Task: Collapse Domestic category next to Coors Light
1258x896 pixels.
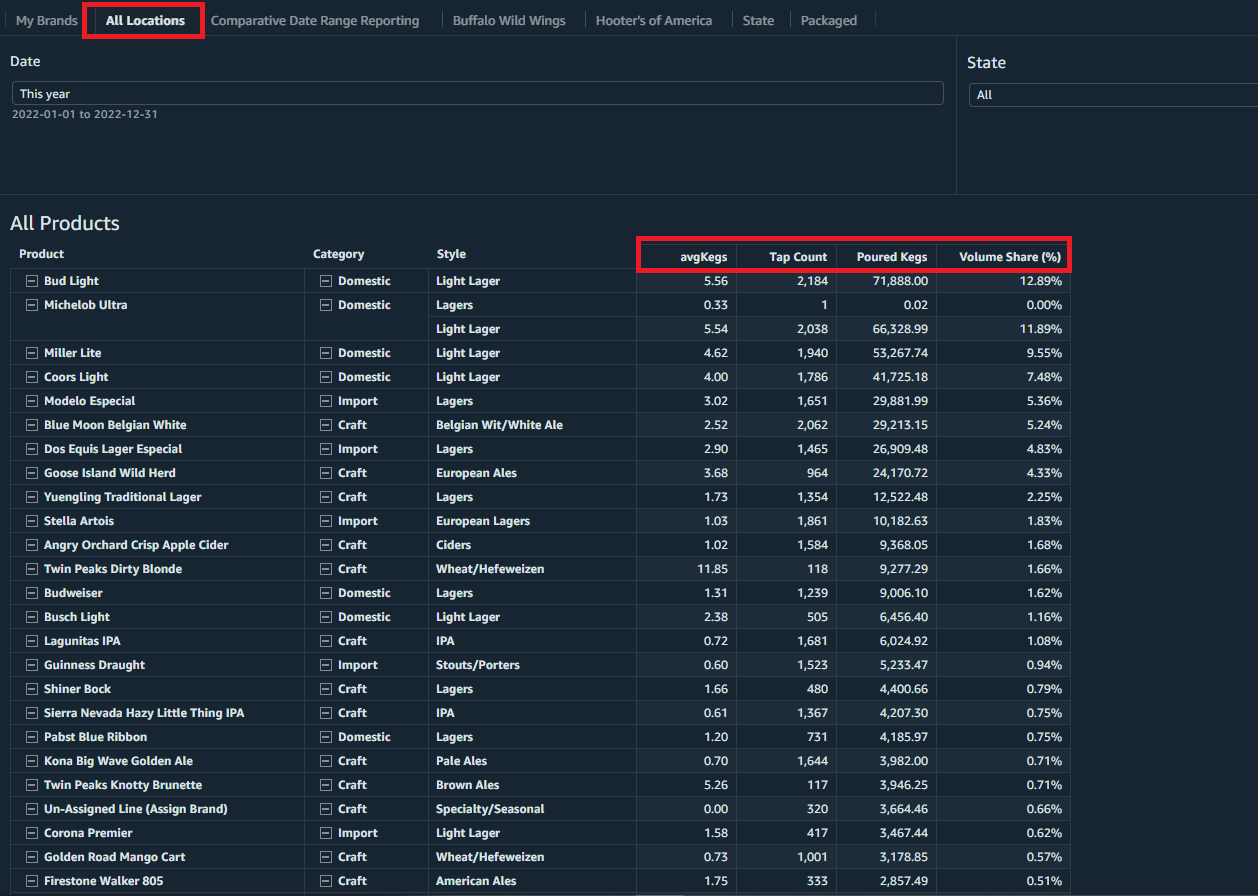Action: click(325, 377)
